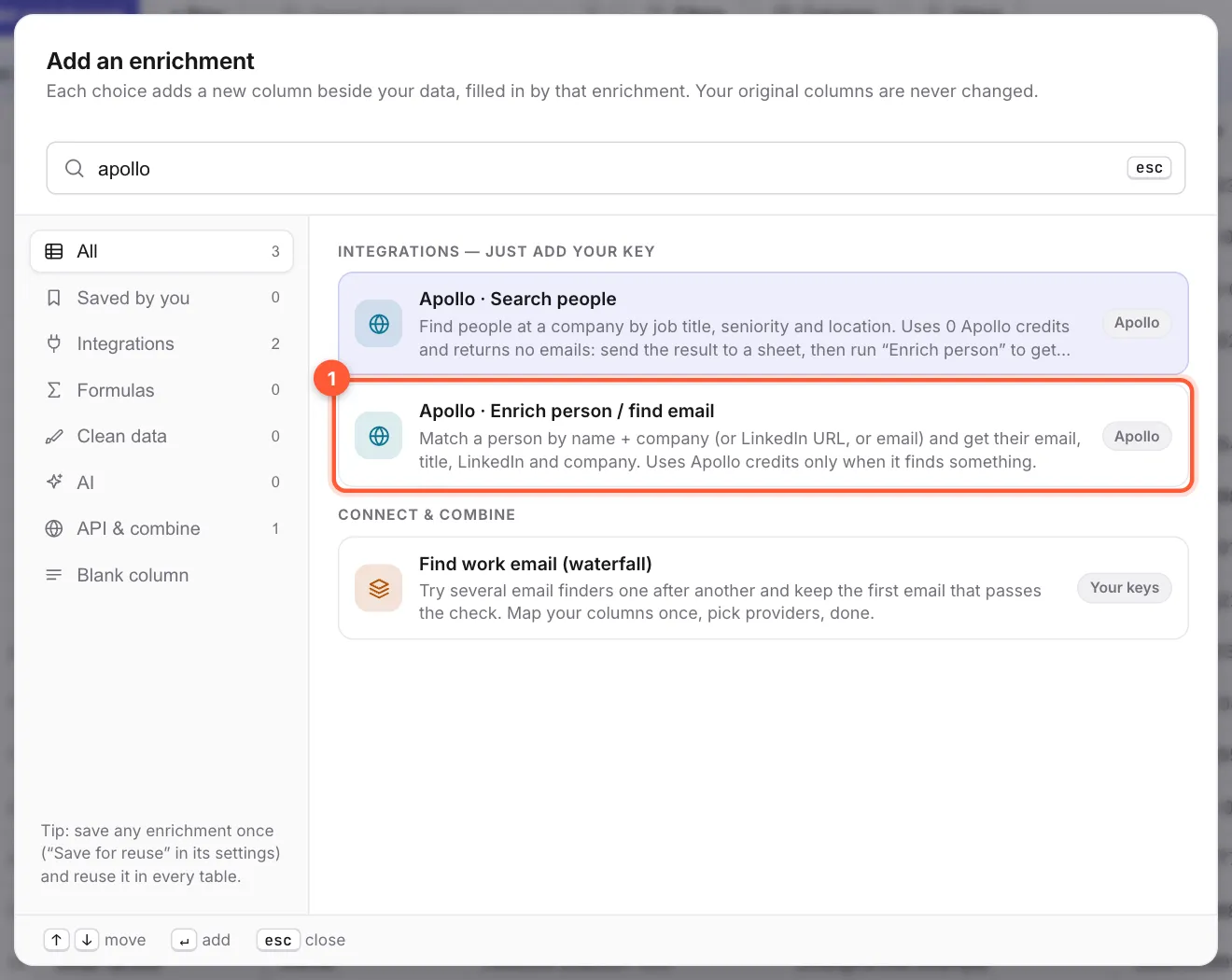The height and width of the screenshot is (980, 1232).
Task: Add Find work email (waterfall) enrichment
Action: coord(763,588)
